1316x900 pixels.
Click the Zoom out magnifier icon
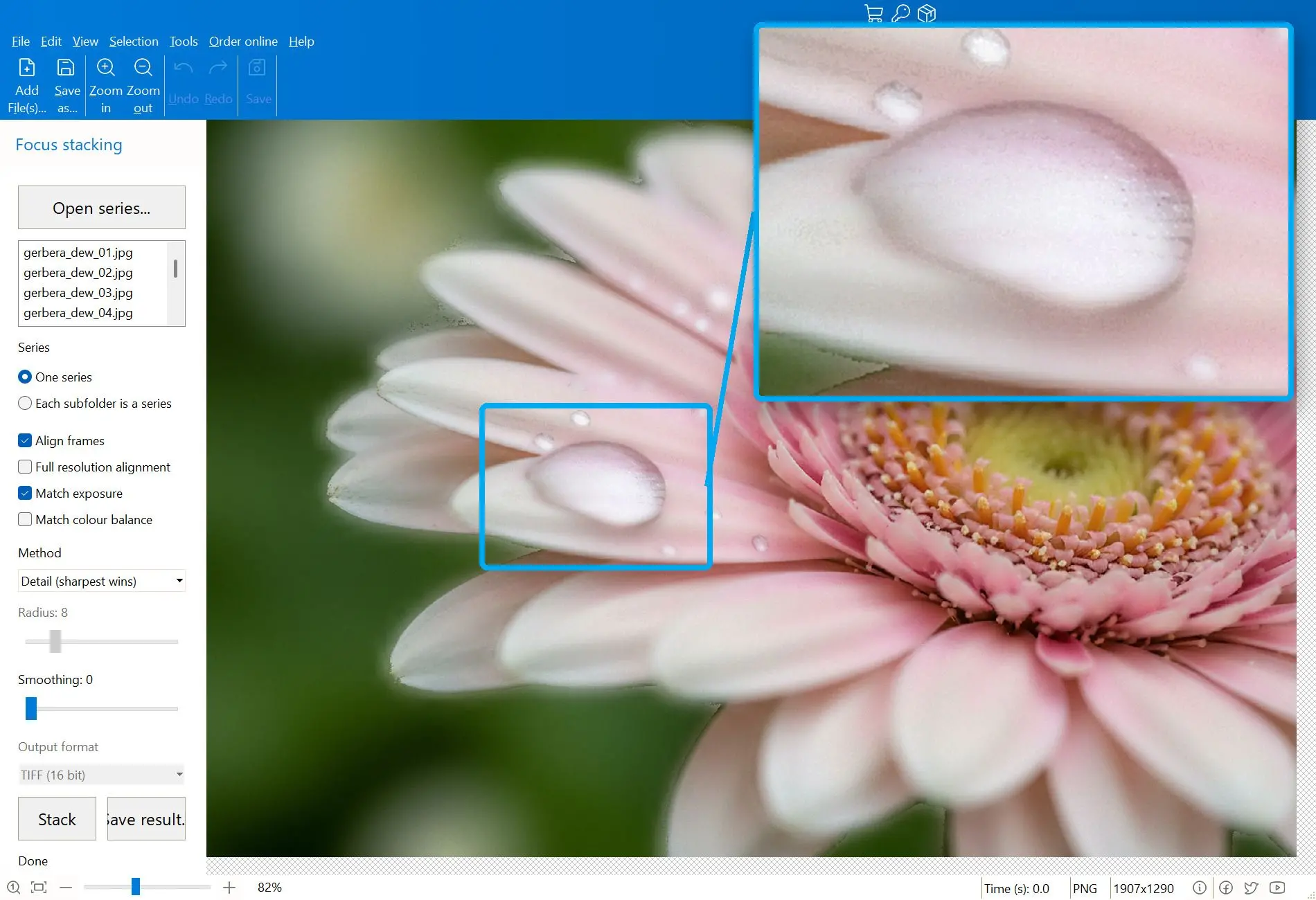143,67
